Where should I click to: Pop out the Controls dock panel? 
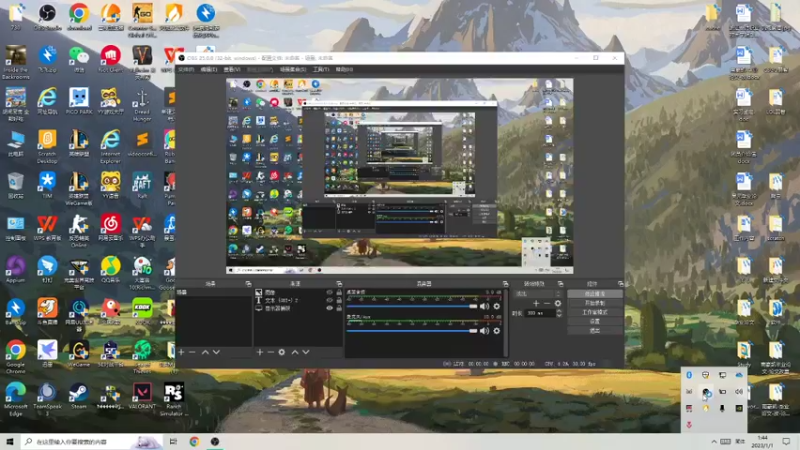(x=620, y=284)
